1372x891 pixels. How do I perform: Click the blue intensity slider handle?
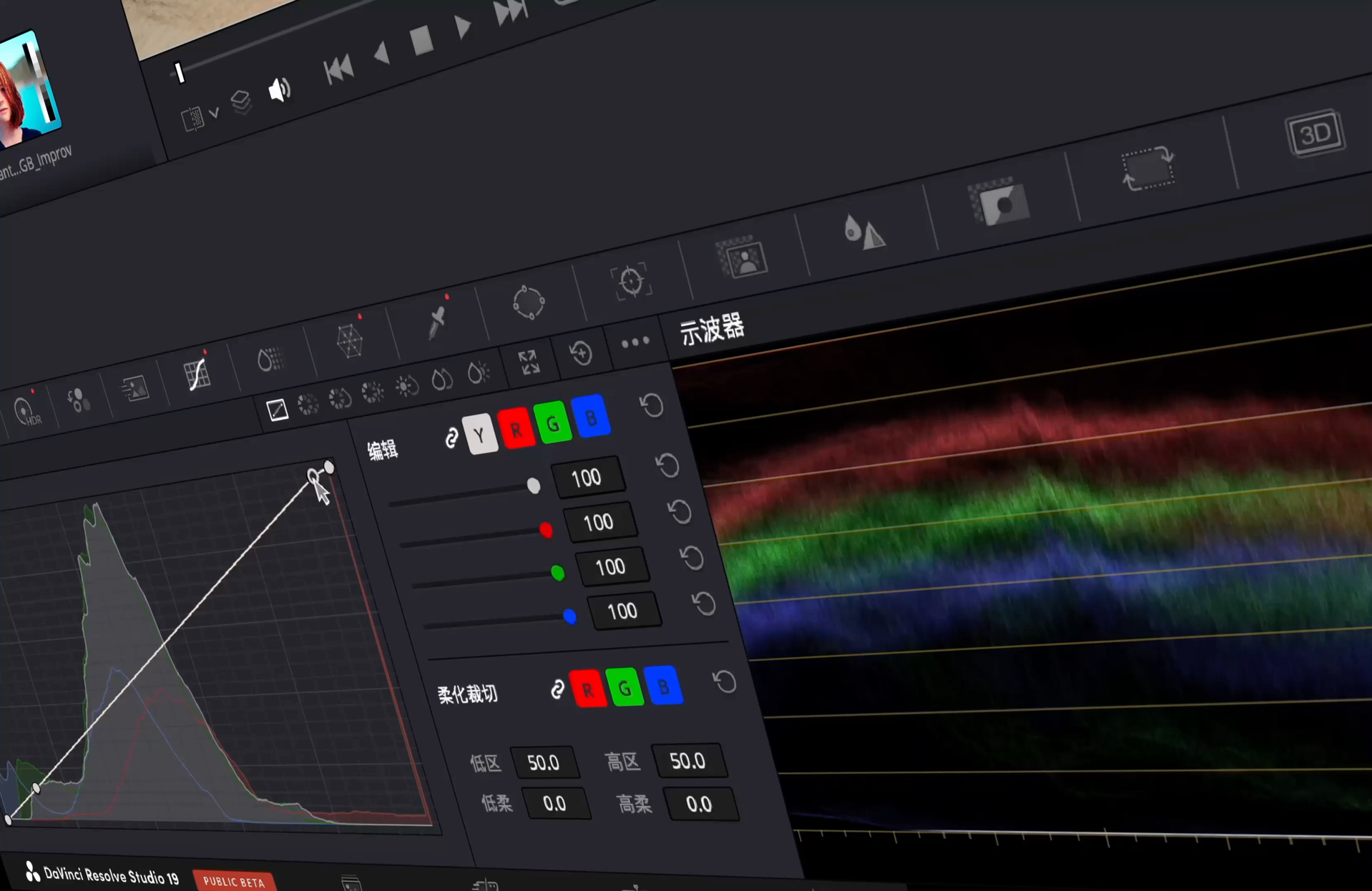(x=570, y=616)
